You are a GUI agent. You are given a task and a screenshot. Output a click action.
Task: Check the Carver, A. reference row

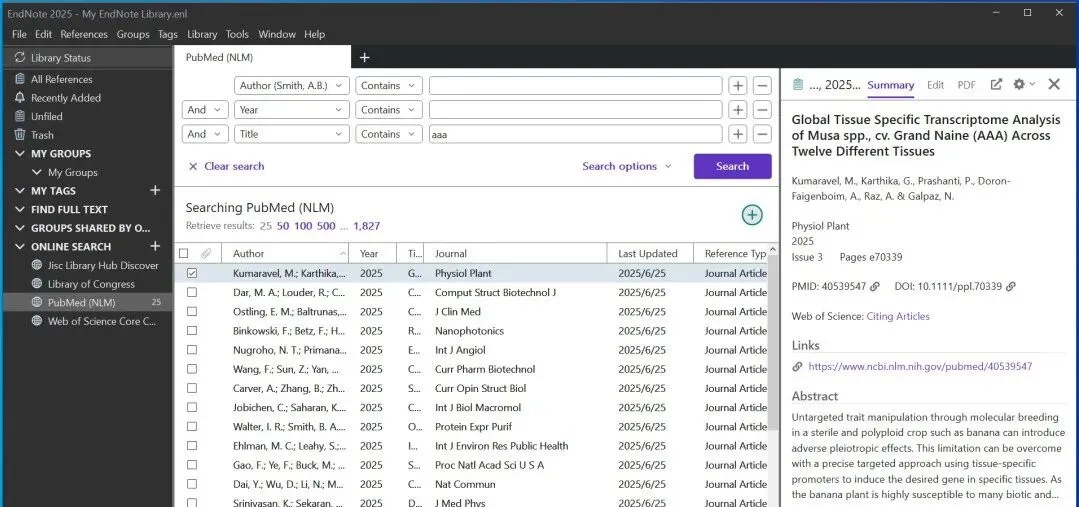point(192,389)
